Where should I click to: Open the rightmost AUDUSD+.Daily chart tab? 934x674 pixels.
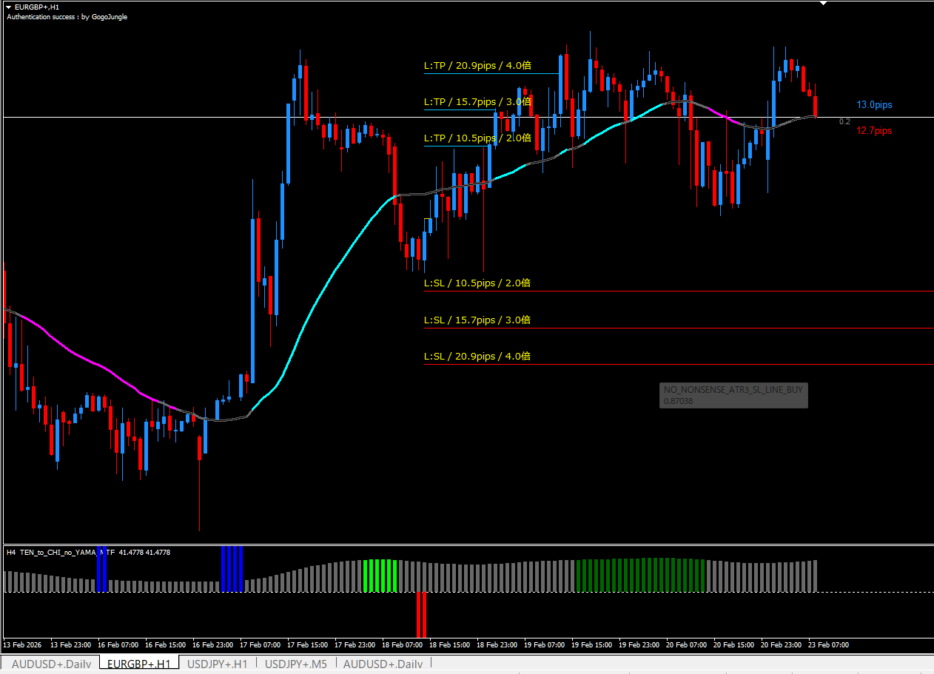[x=382, y=664]
